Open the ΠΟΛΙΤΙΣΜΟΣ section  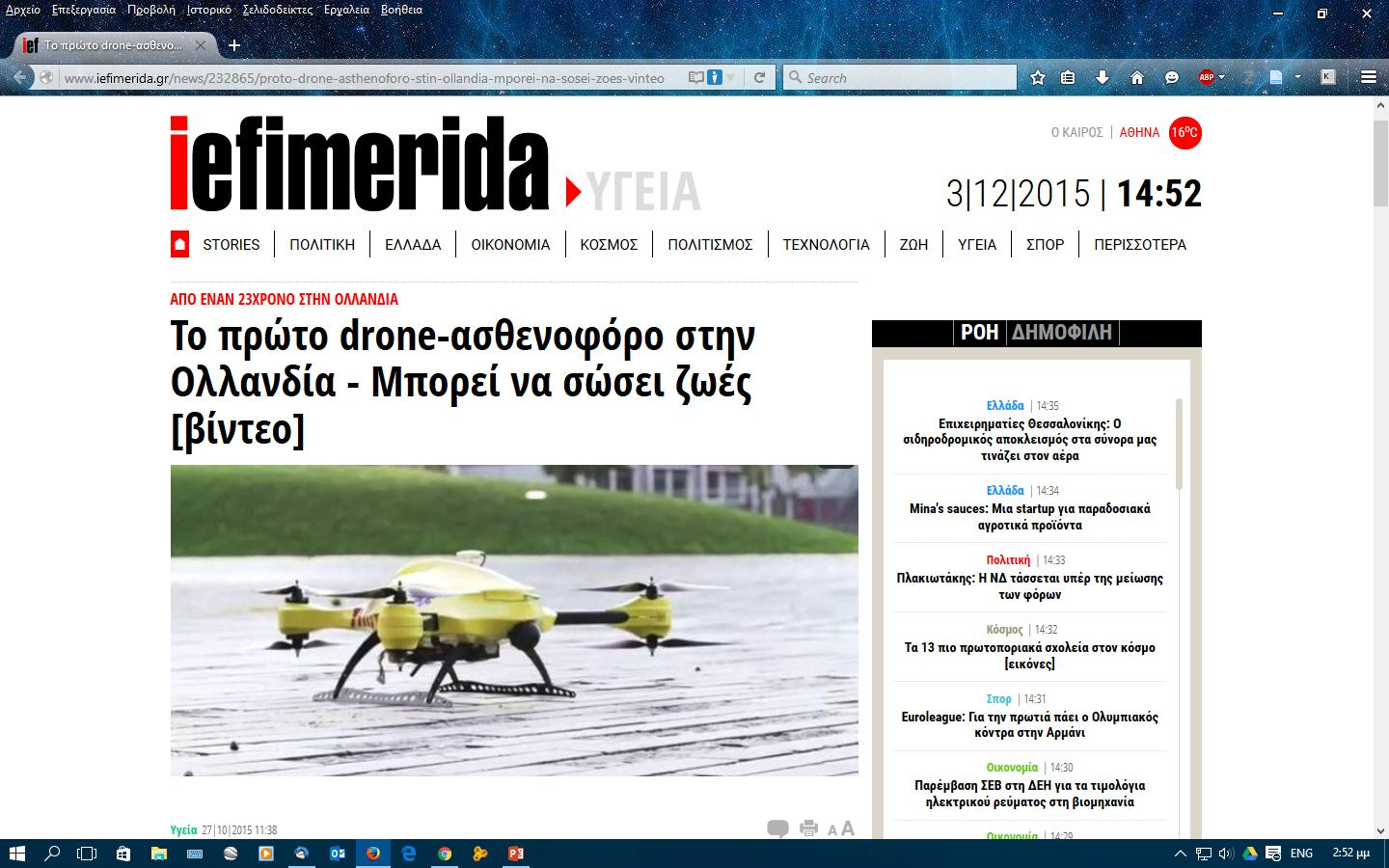tap(710, 245)
